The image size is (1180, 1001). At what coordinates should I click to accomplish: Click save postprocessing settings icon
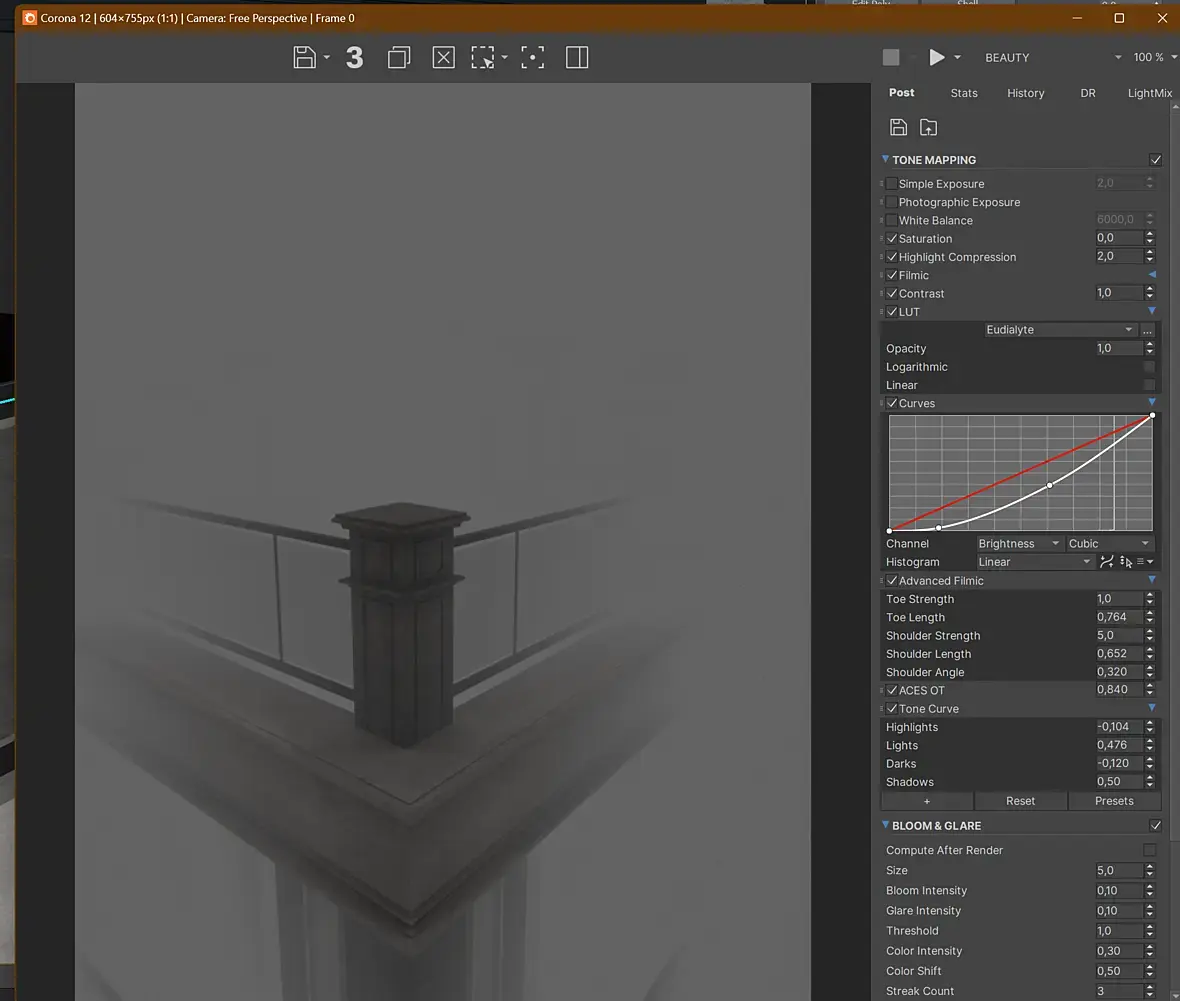tap(898, 127)
